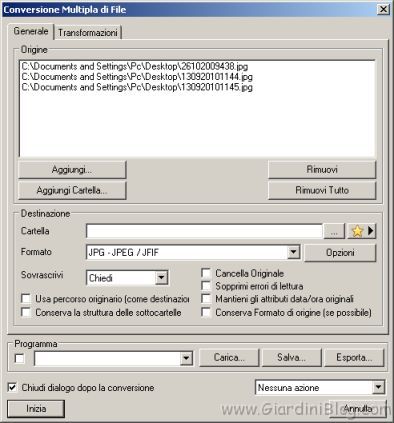Click the Esporta... button
This screenshot has height=423, width=394.
354,358
